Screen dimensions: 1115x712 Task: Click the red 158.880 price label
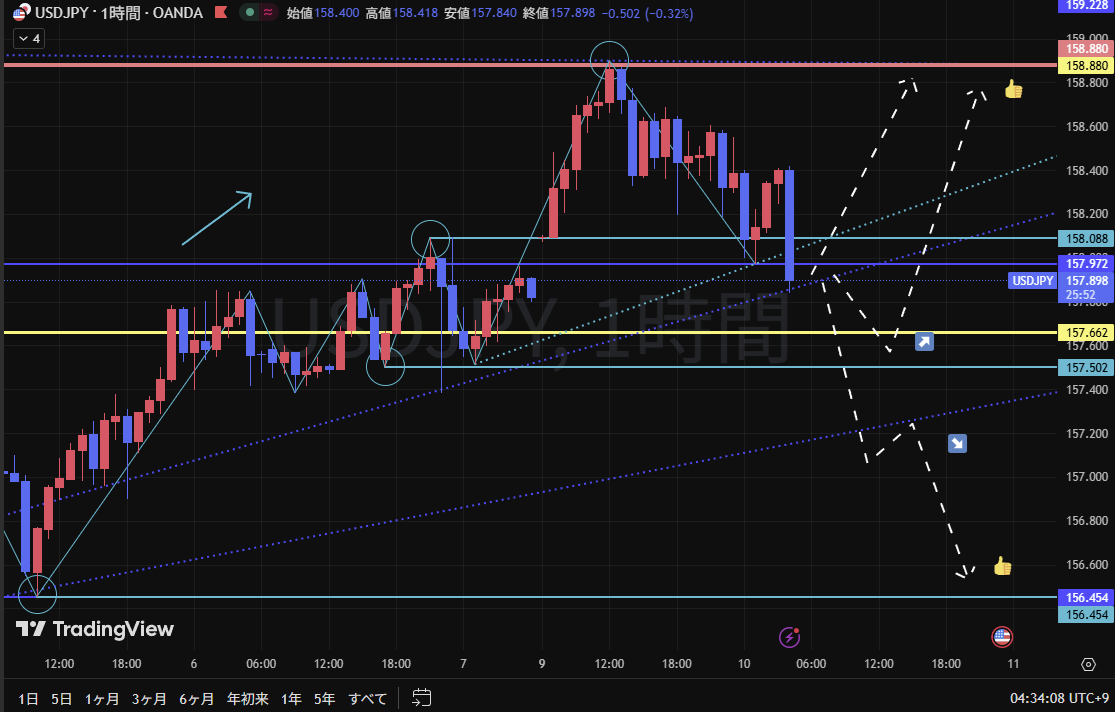pyautogui.click(x=1086, y=48)
